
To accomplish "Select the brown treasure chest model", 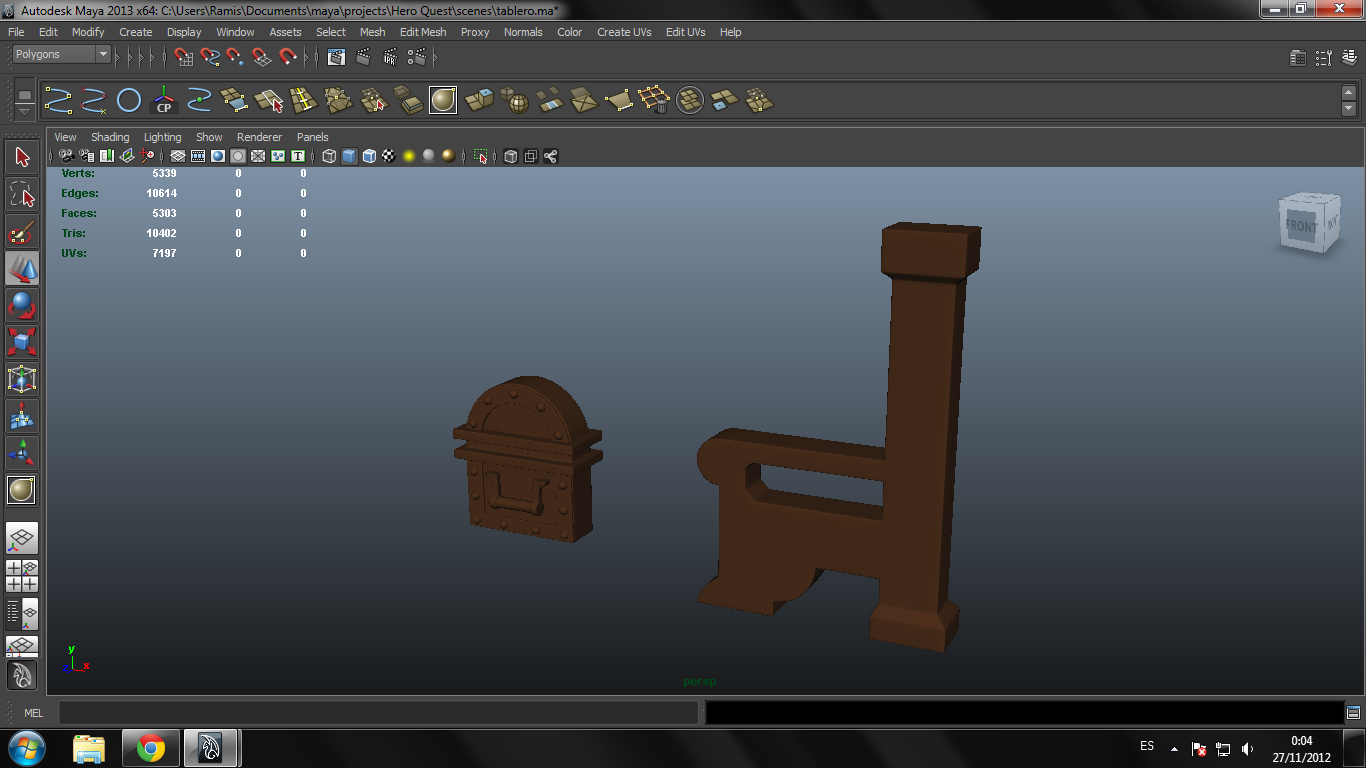I will click(527, 460).
